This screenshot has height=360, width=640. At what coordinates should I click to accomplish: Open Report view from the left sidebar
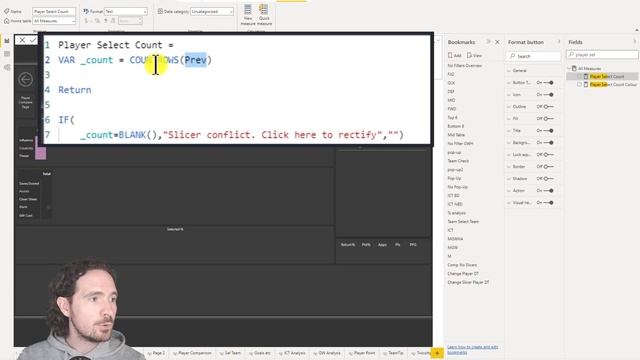[x=7, y=41]
